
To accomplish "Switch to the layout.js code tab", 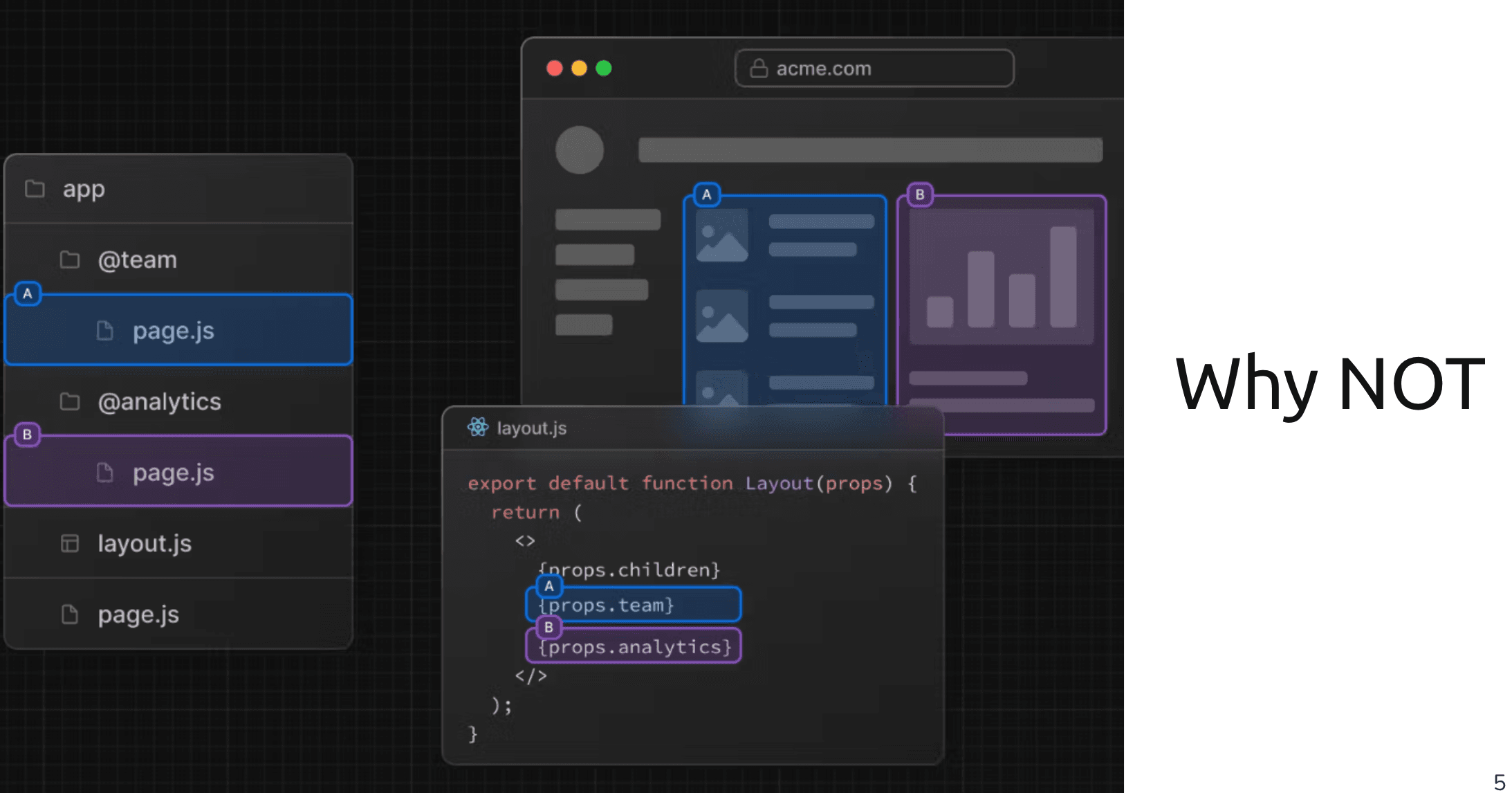I will pos(517,428).
